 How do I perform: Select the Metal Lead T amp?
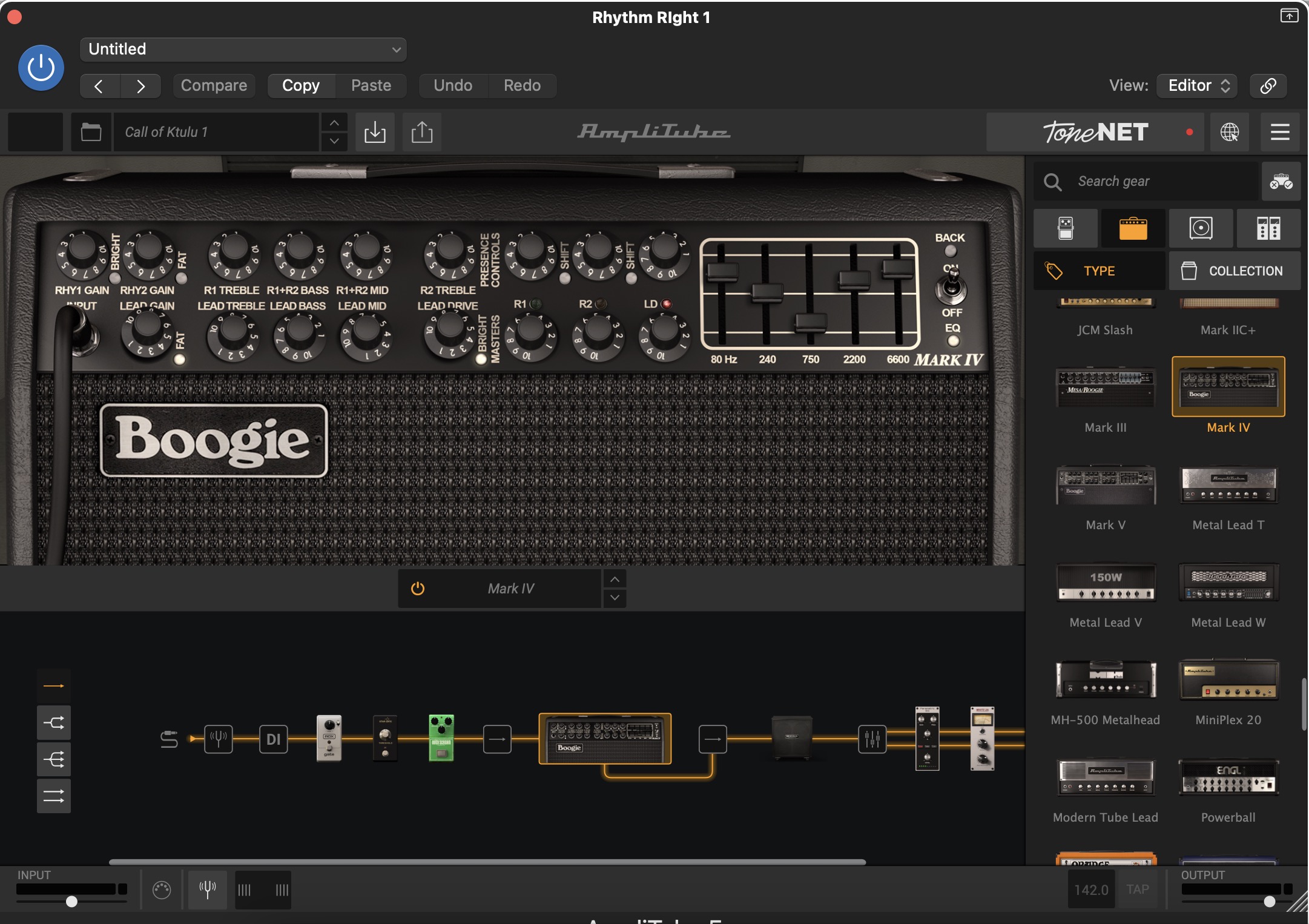click(x=1228, y=497)
